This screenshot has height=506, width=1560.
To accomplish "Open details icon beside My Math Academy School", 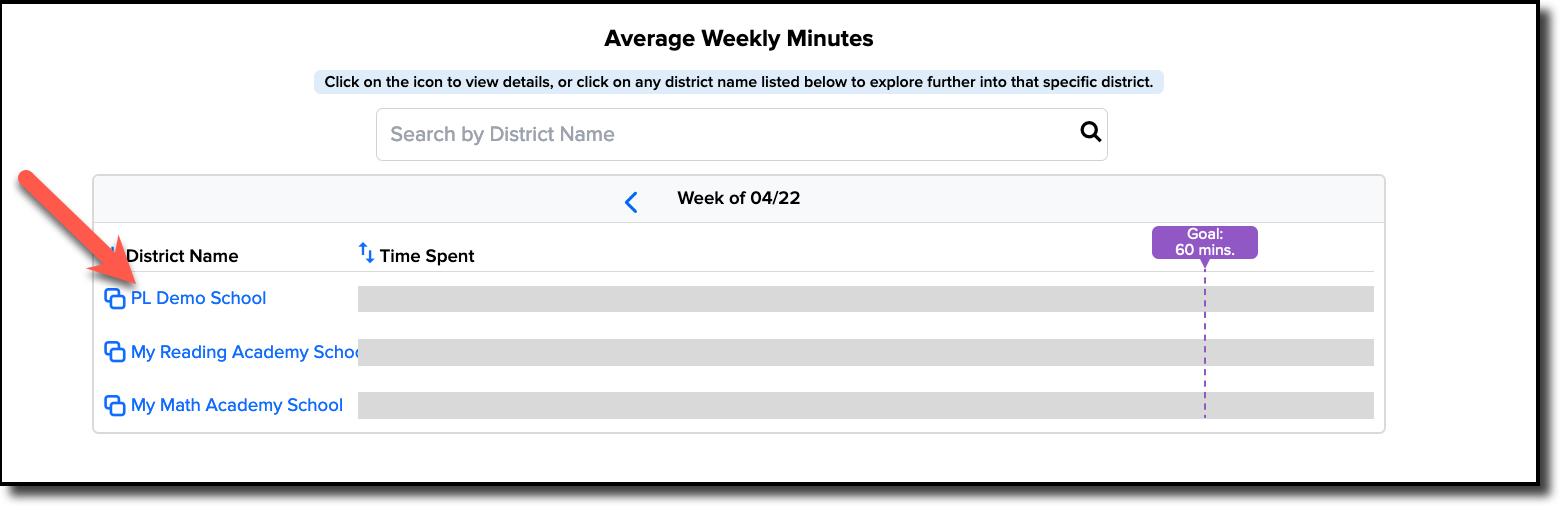I will click(115, 405).
